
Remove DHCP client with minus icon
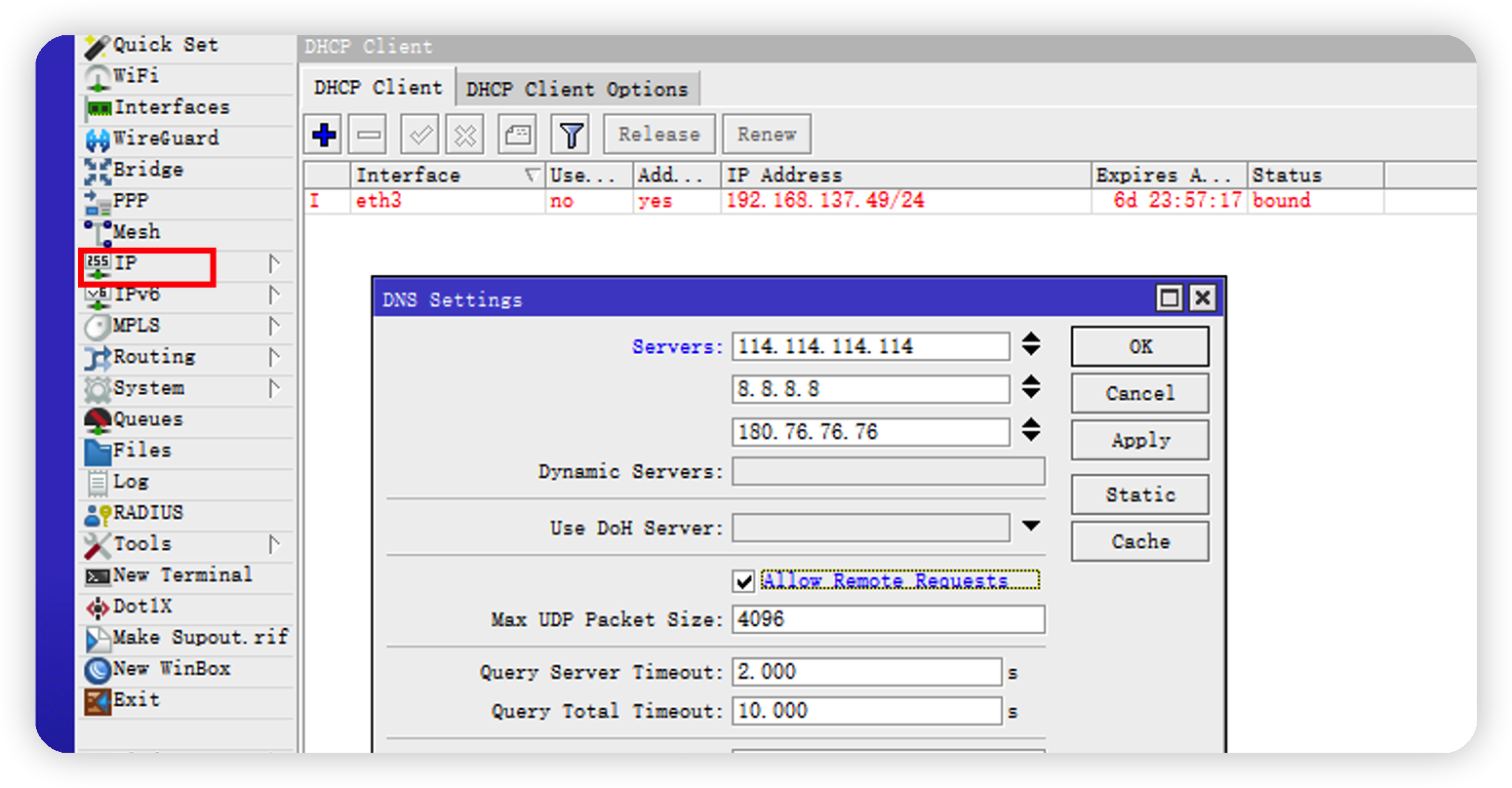369,135
